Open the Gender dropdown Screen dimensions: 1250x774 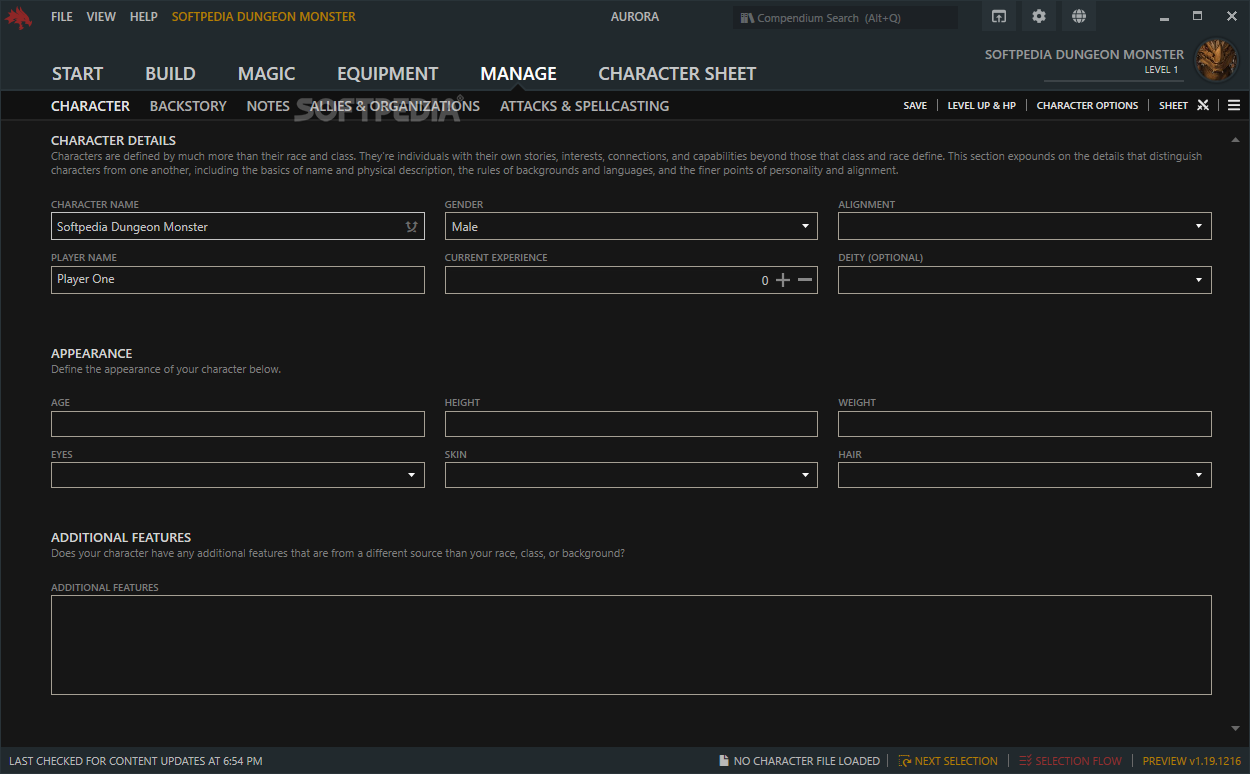click(631, 226)
